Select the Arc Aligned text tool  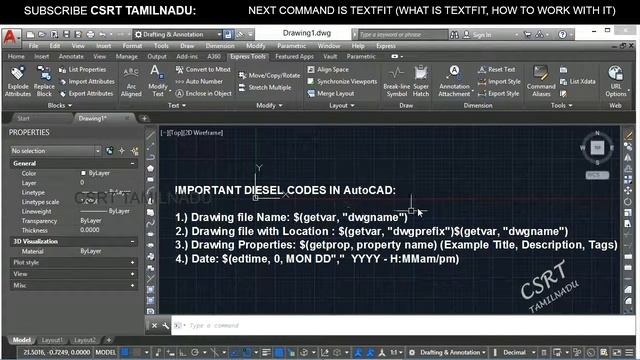131,81
